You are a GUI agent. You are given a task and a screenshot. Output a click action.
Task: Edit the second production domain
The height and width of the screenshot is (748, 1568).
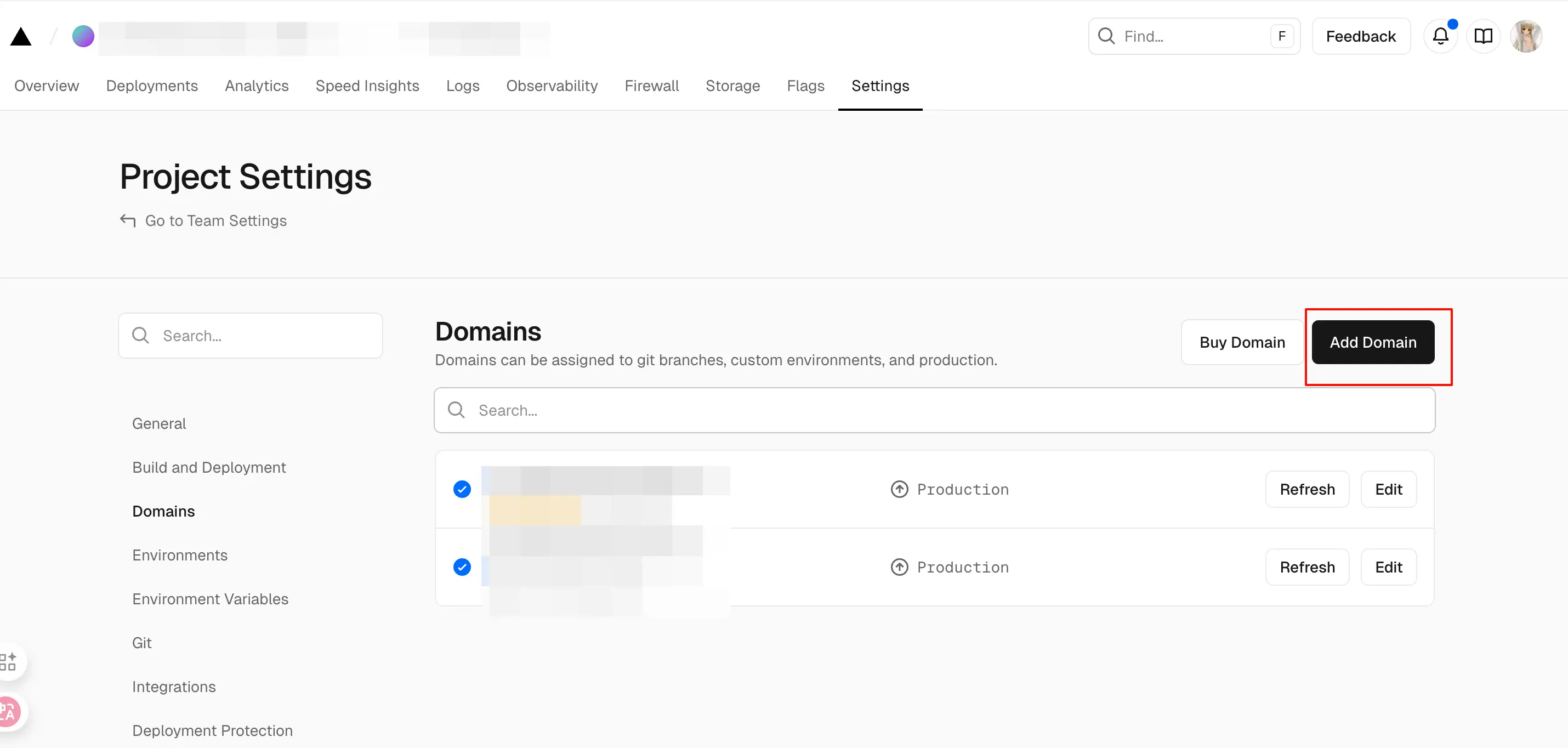(x=1388, y=567)
